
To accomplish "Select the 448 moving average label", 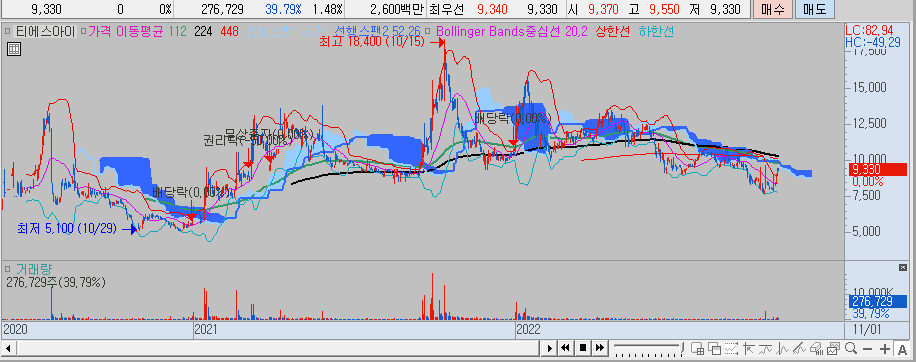I will 230,32.
